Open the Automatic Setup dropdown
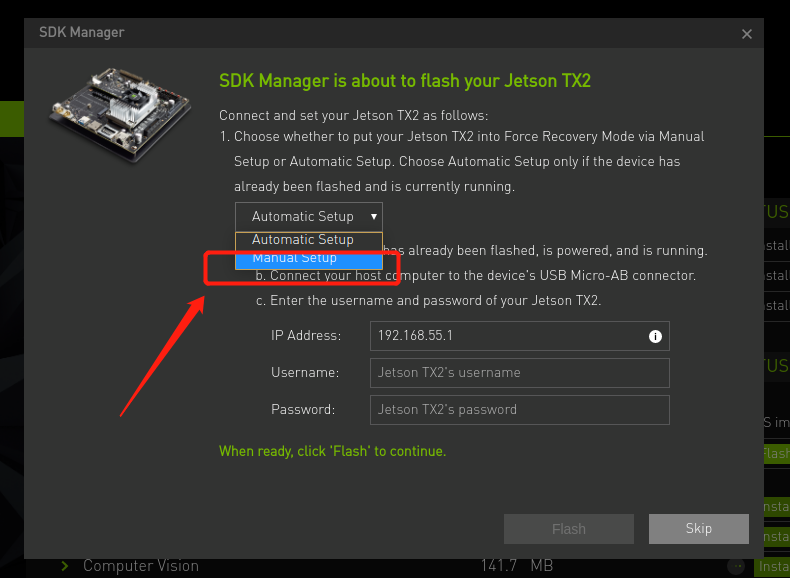This screenshot has width=790, height=578. pos(308,217)
